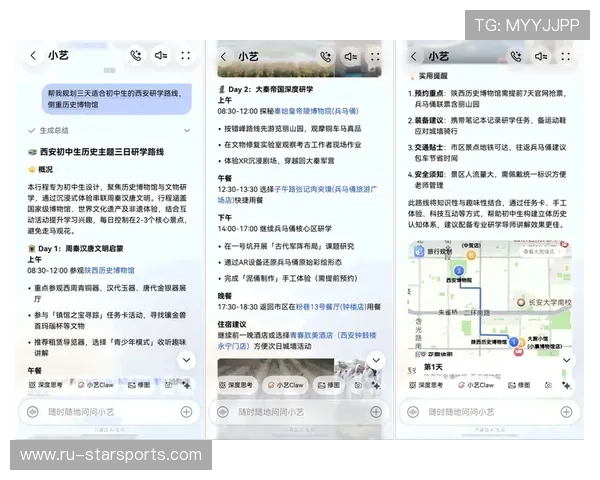Viewport: 600px width, 480px height.
Task: Tap camera chip icon in right screen
Action: tap(548, 385)
